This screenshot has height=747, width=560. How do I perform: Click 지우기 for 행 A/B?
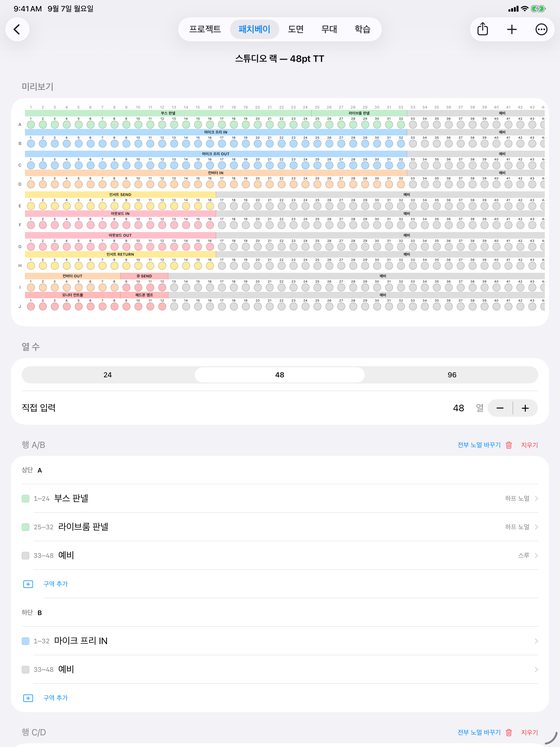[529, 445]
